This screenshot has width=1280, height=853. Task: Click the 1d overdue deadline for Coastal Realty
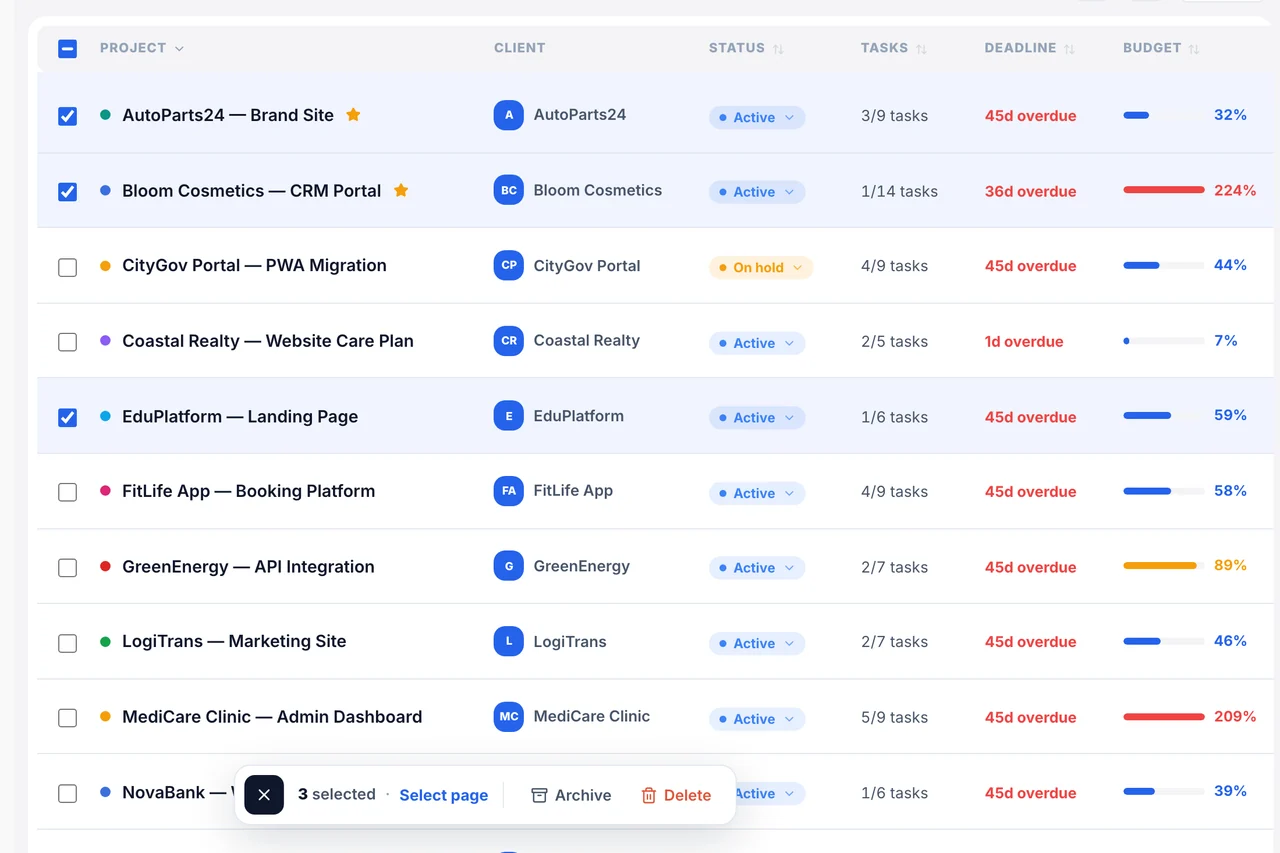pyautogui.click(x=1024, y=341)
